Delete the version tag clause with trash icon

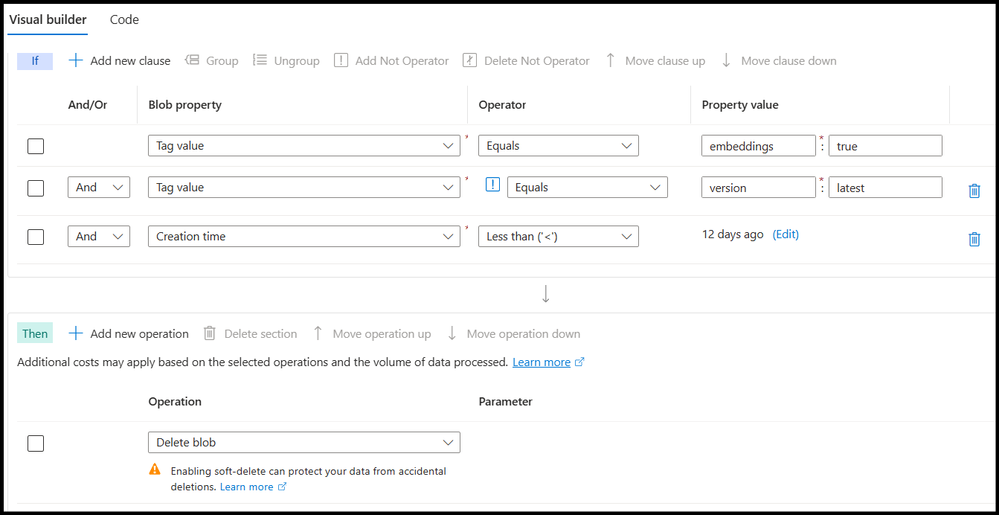coord(974,190)
